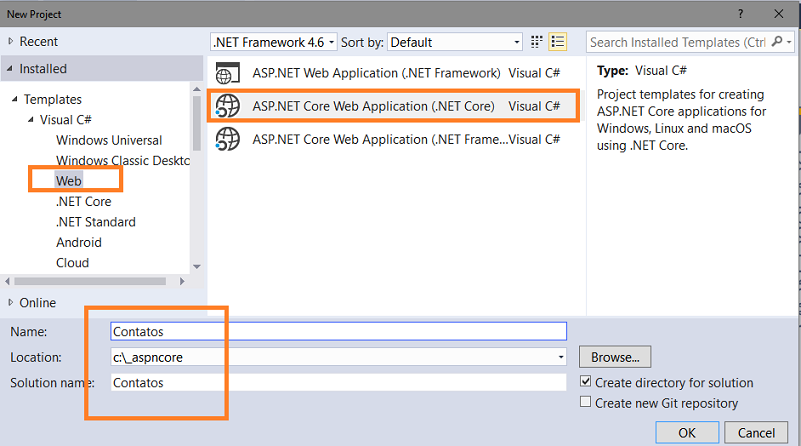Click horizontal scrollbar right arrow
801x446 pixels.
coord(182,281)
